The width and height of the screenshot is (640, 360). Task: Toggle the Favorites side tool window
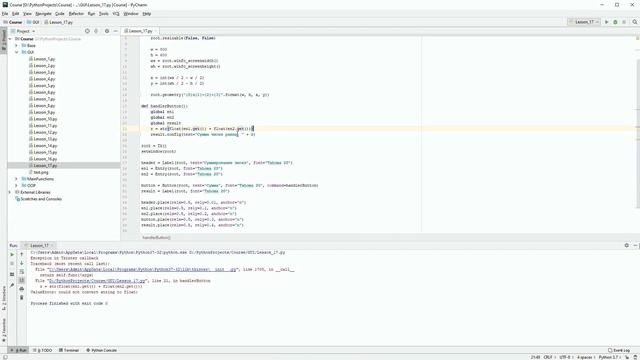[4, 331]
